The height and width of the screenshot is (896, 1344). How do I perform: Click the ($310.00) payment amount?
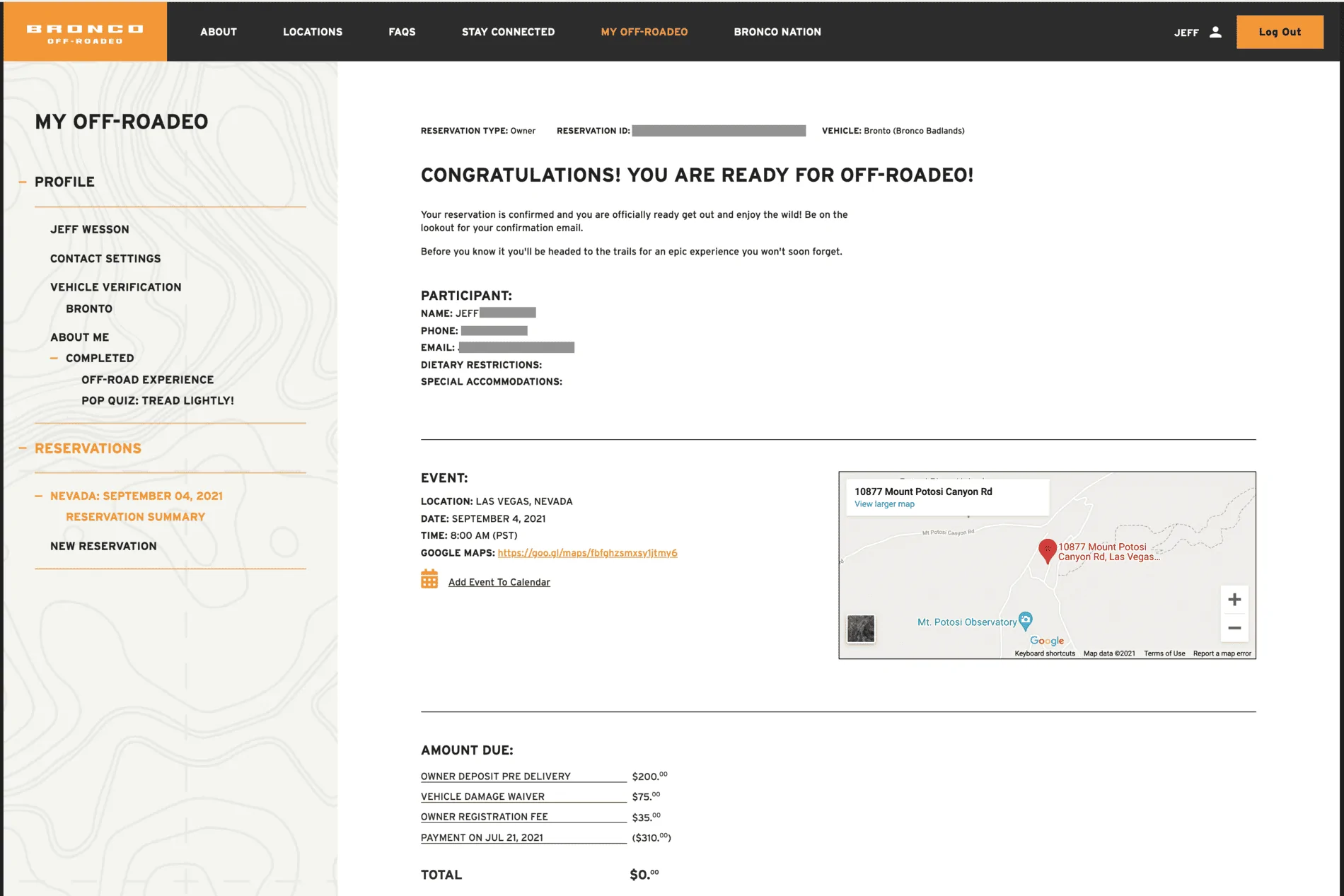651,837
